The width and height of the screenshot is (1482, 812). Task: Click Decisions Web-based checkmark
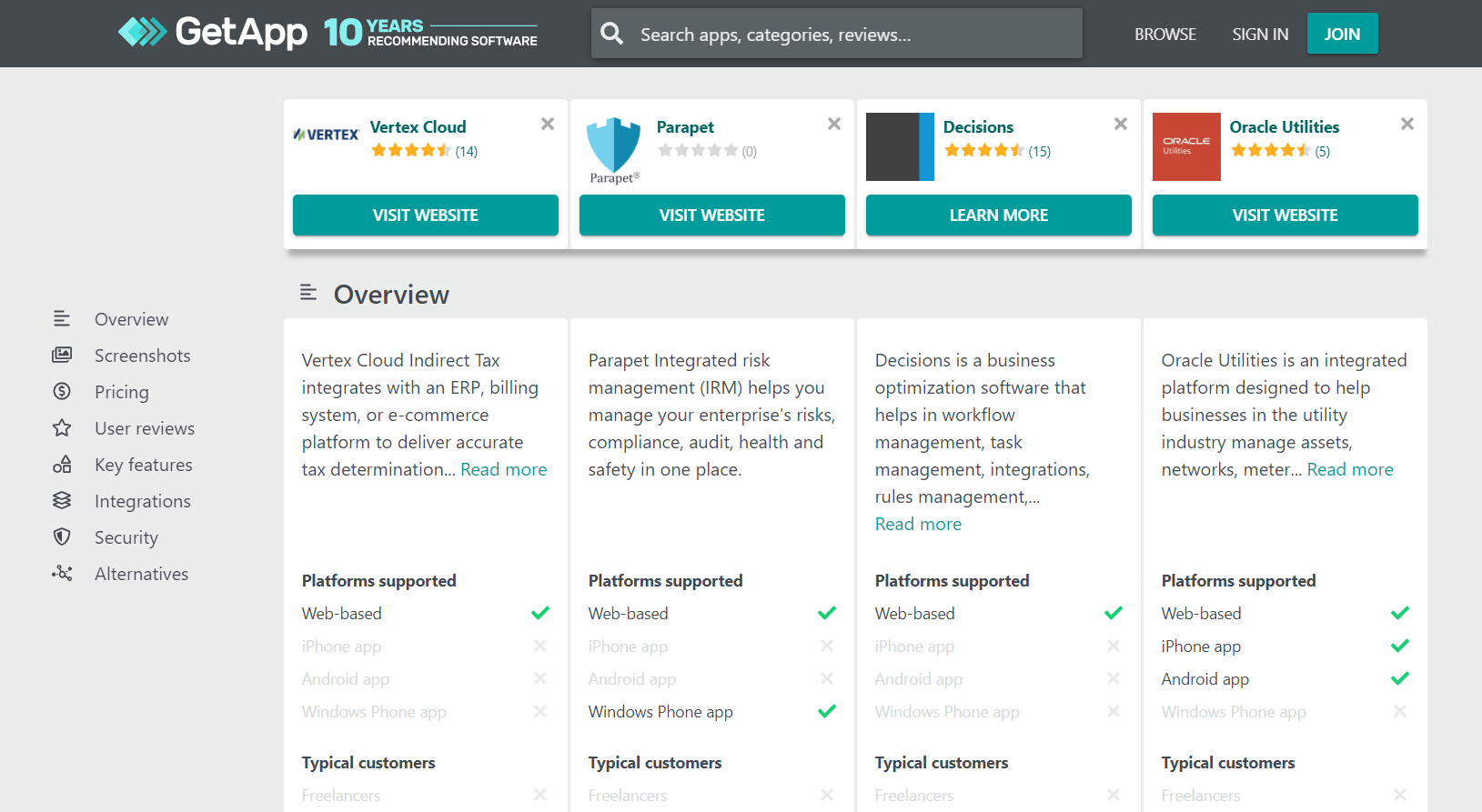1114,613
